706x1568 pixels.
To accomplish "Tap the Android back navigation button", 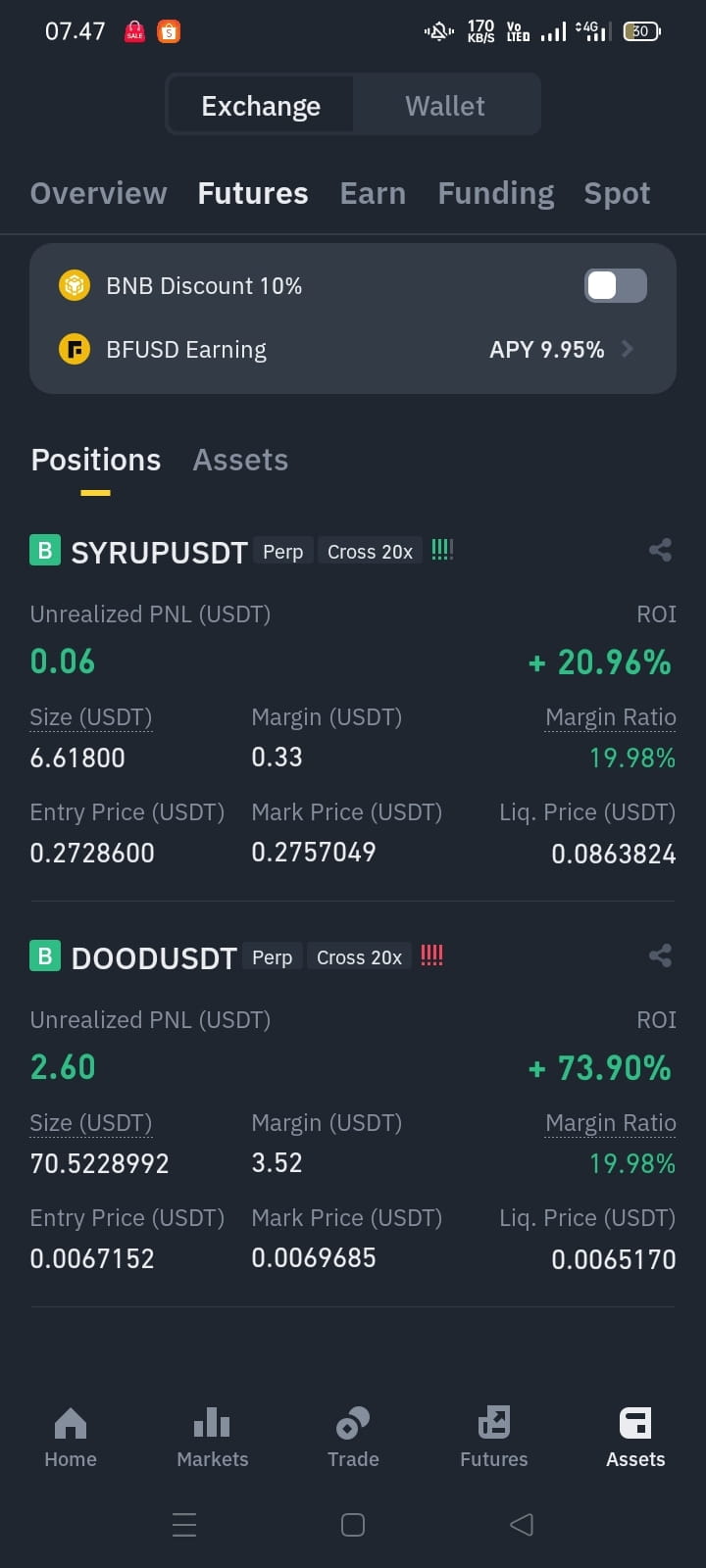I will coord(522,1524).
